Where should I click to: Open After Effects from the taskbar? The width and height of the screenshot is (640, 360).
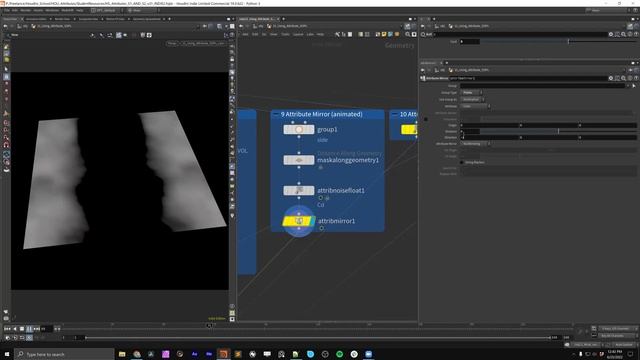pos(194,354)
